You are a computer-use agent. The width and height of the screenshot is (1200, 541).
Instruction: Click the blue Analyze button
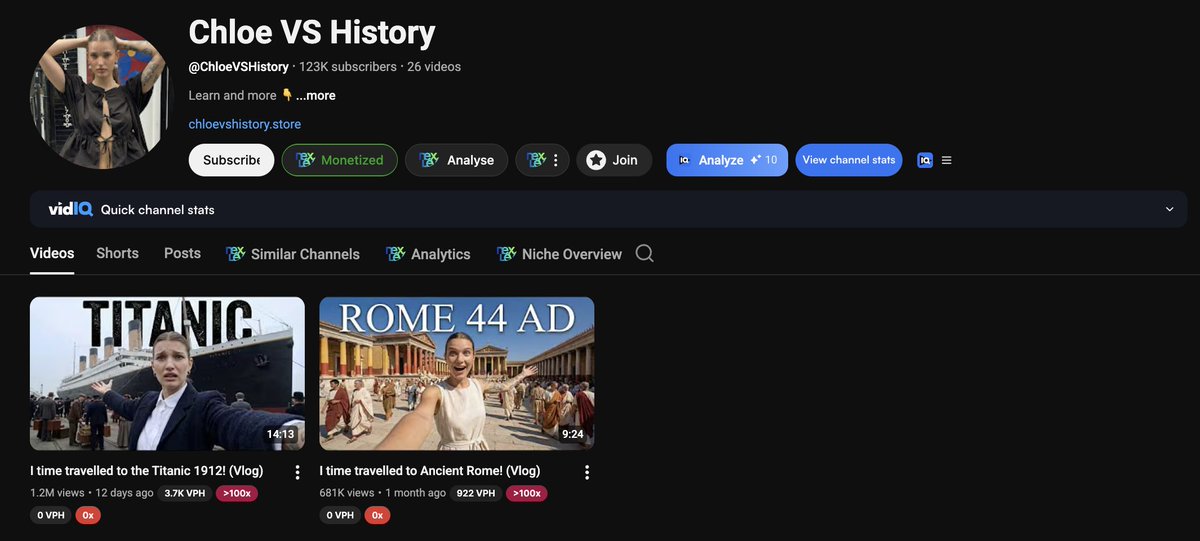[x=727, y=160]
